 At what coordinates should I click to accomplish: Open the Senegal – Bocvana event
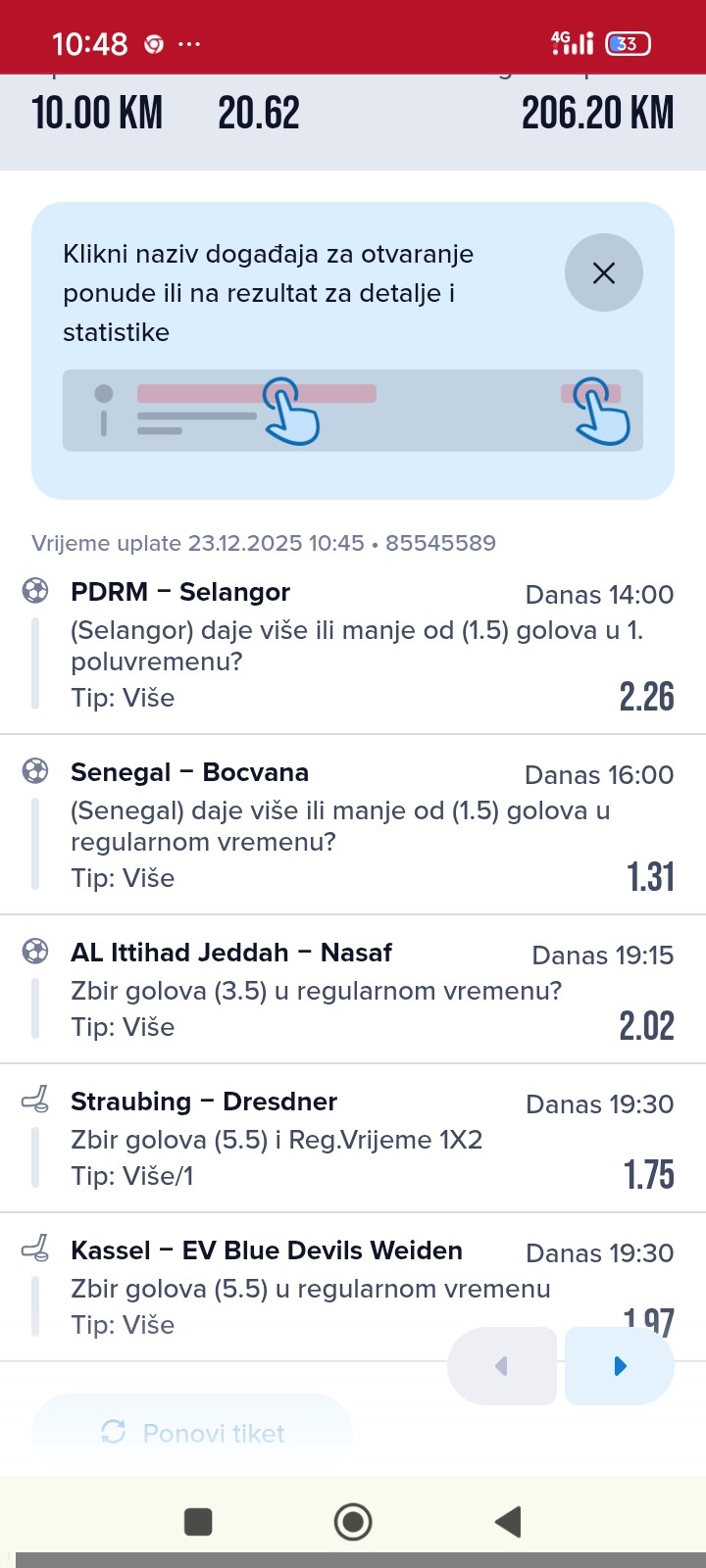point(189,772)
